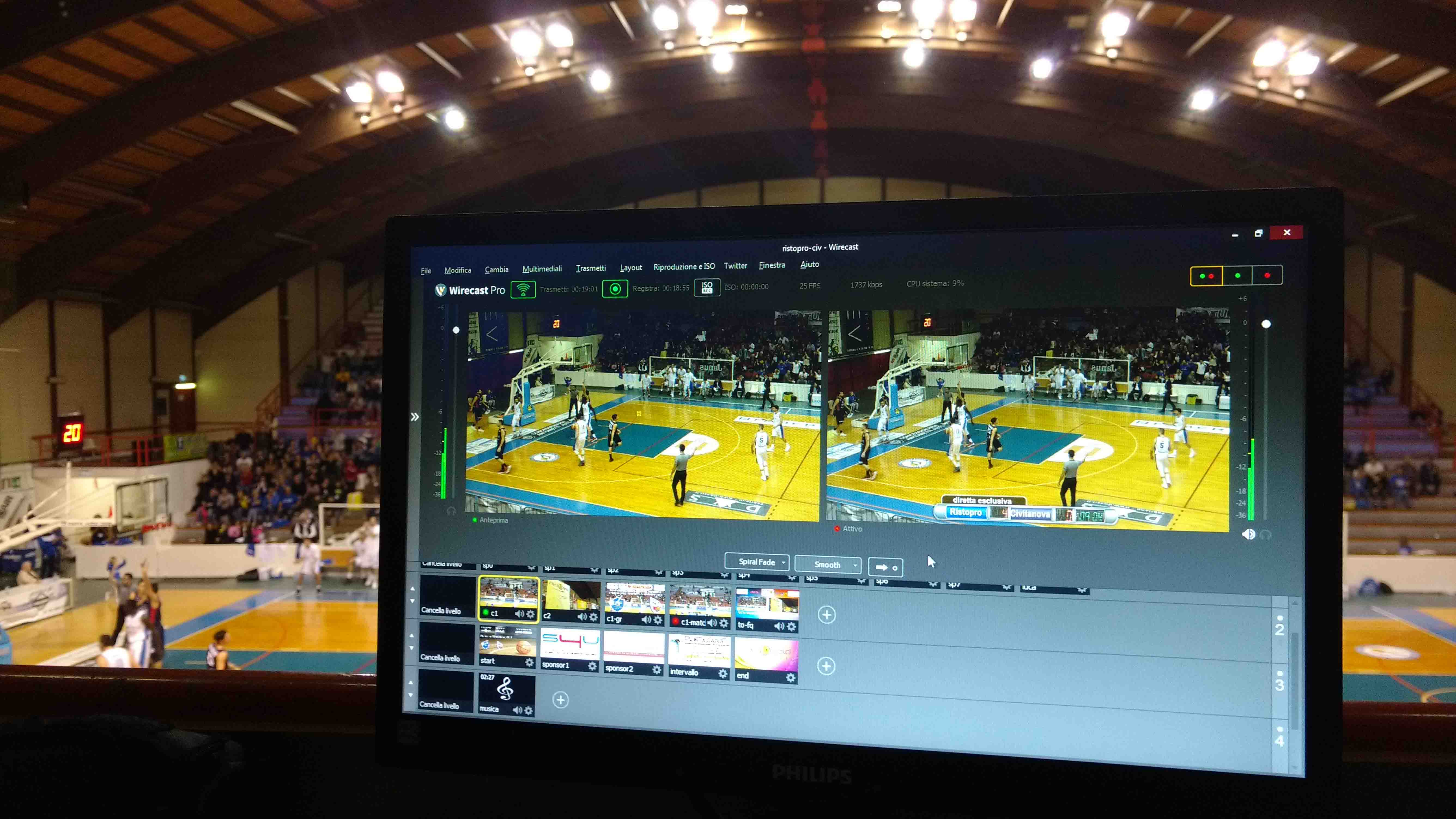Open the Multimediali menu
Screen dimensions: 1456x819
coord(542,268)
